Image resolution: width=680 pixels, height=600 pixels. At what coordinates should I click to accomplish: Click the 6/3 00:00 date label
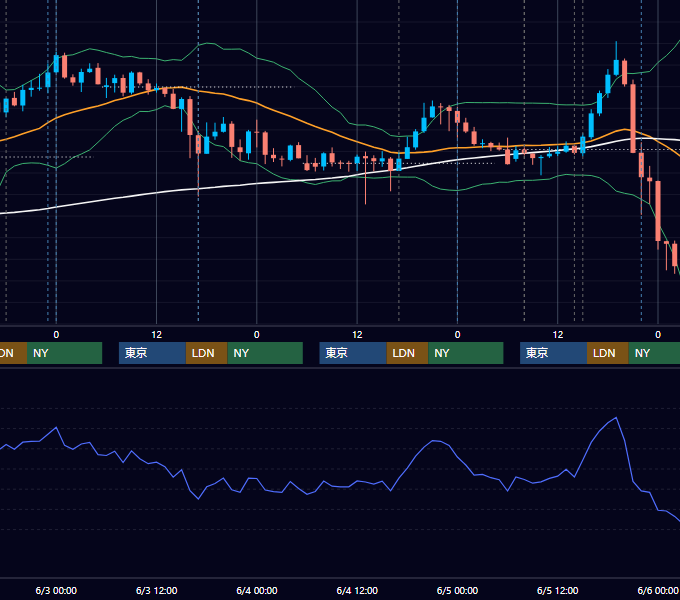pos(56,590)
